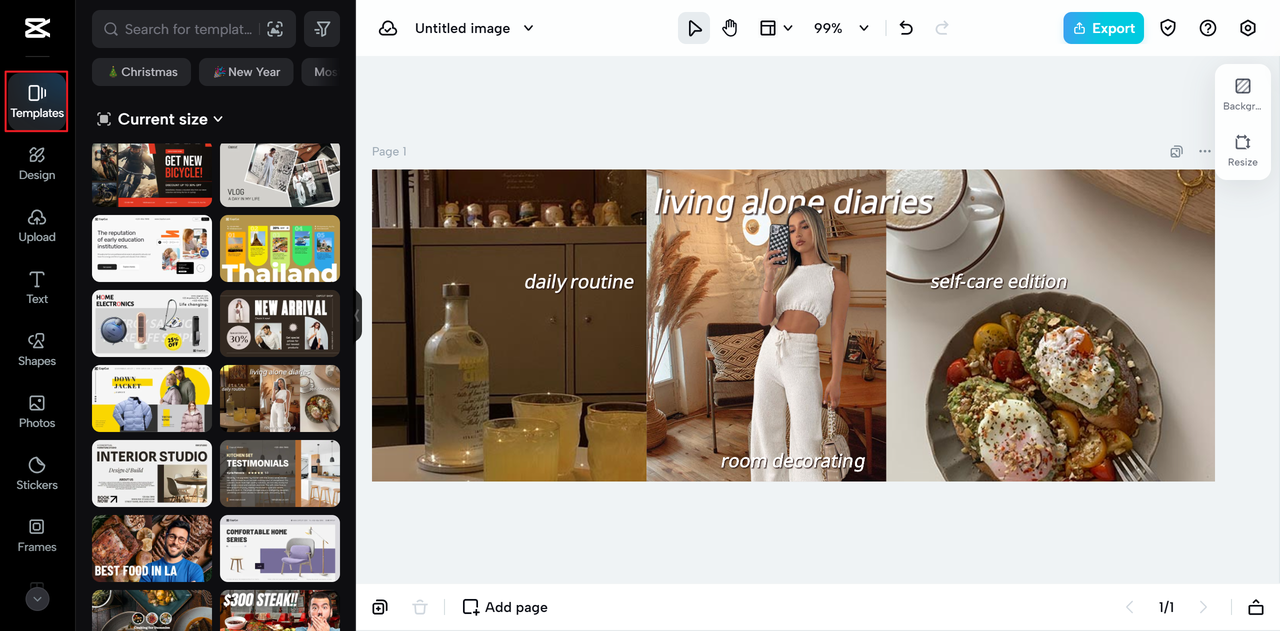
Task: Select the room decorating caption text
Action: [x=793, y=461]
